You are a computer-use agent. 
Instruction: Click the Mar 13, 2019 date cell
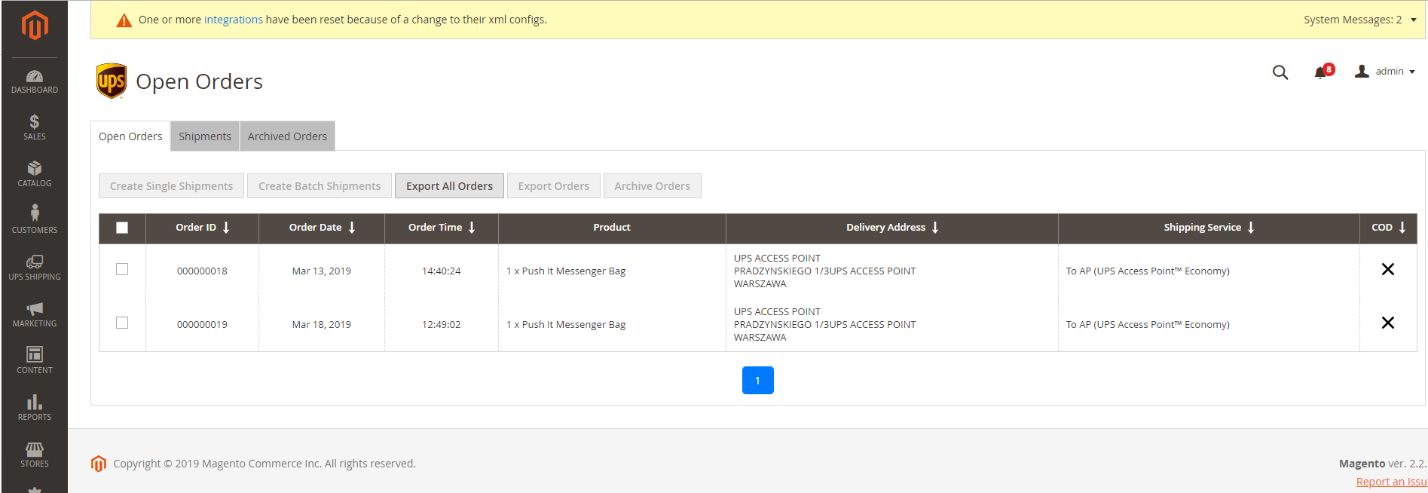[321, 270]
